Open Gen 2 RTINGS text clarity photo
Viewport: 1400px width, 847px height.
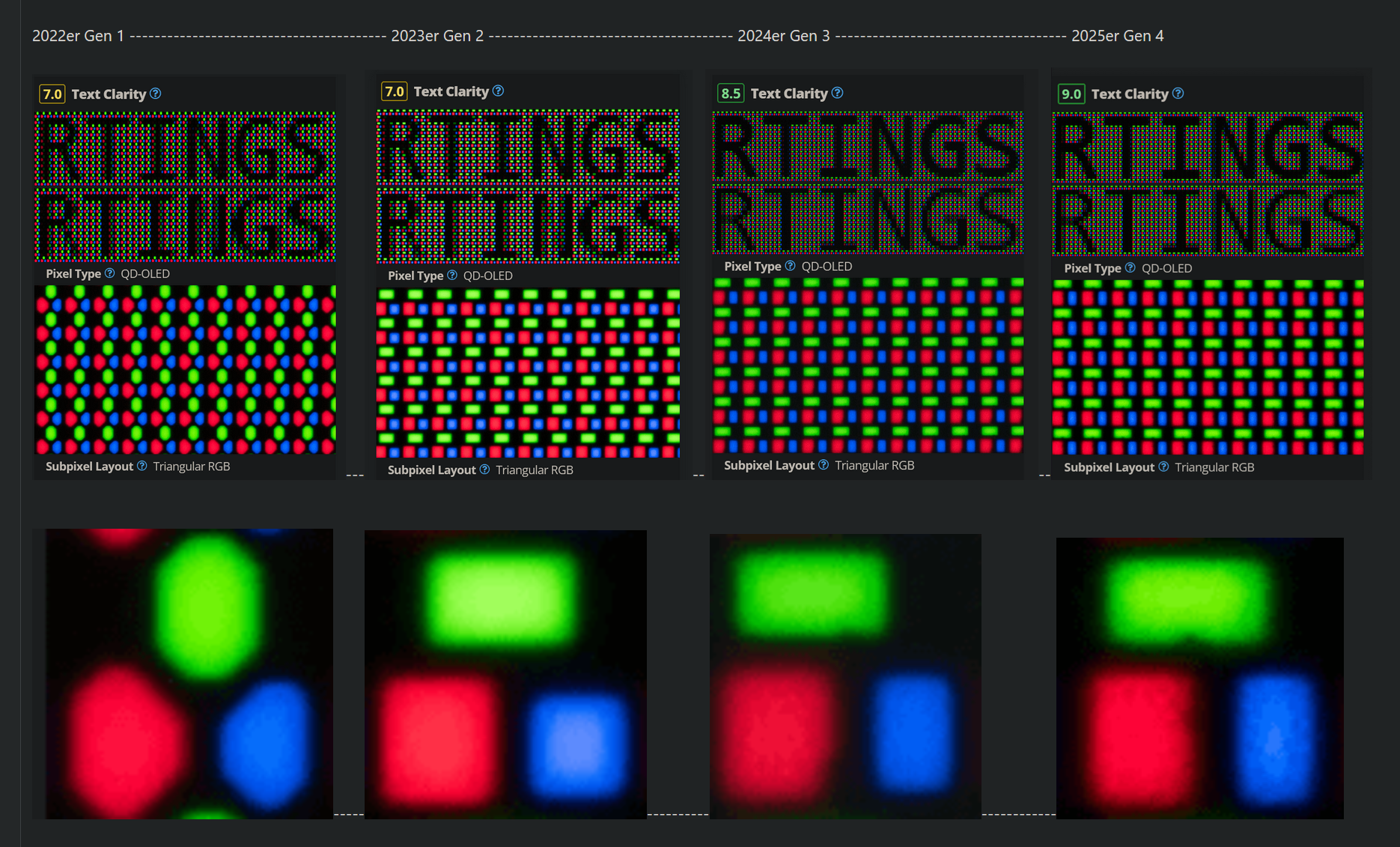(528, 186)
